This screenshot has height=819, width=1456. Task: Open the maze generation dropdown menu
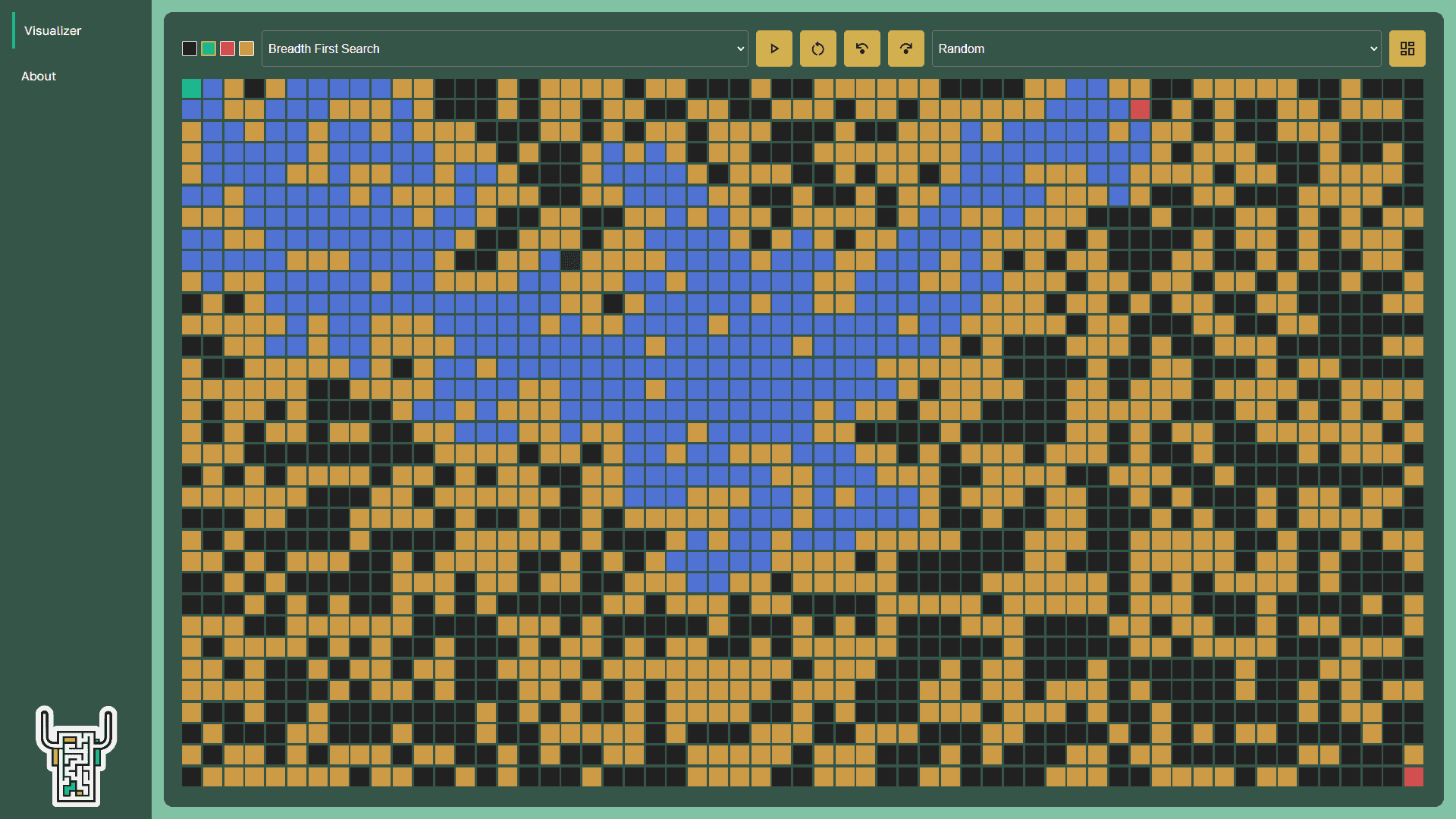(x=1156, y=48)
